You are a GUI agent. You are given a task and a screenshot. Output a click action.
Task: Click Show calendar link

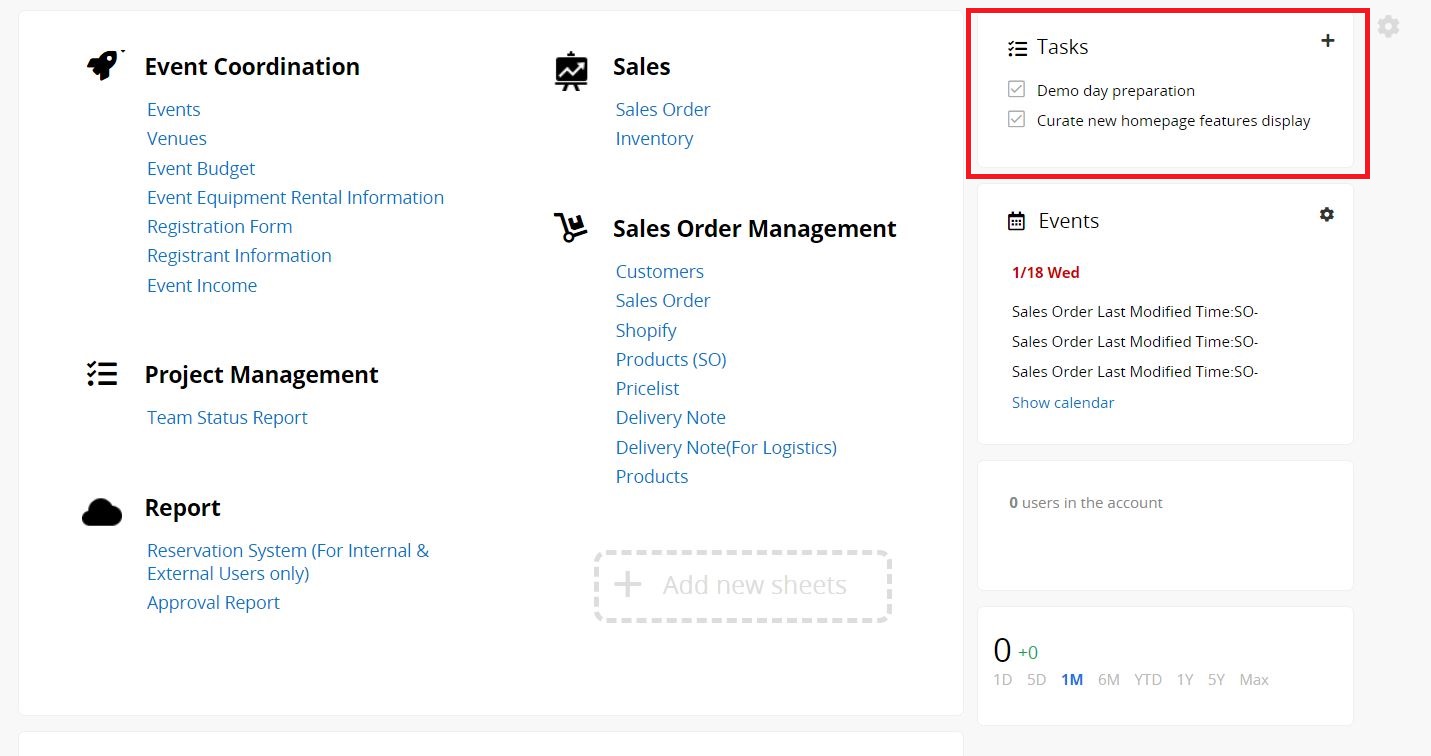1063,403
